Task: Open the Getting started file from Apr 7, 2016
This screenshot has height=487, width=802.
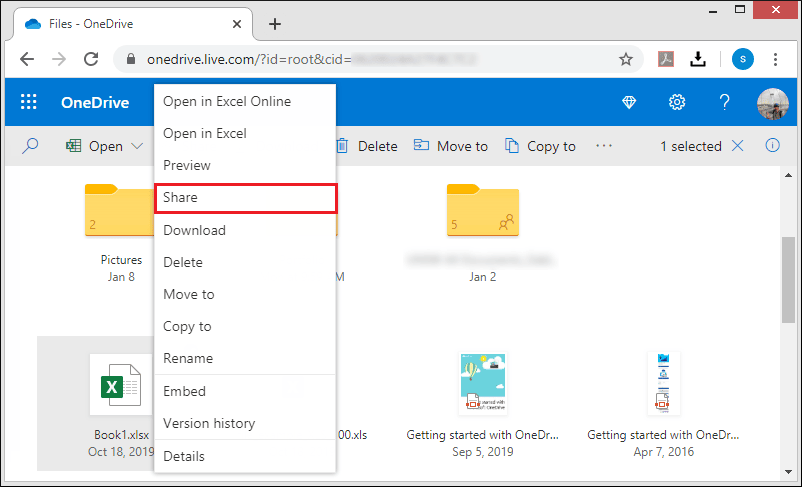Action: click(x=663, y=384)
